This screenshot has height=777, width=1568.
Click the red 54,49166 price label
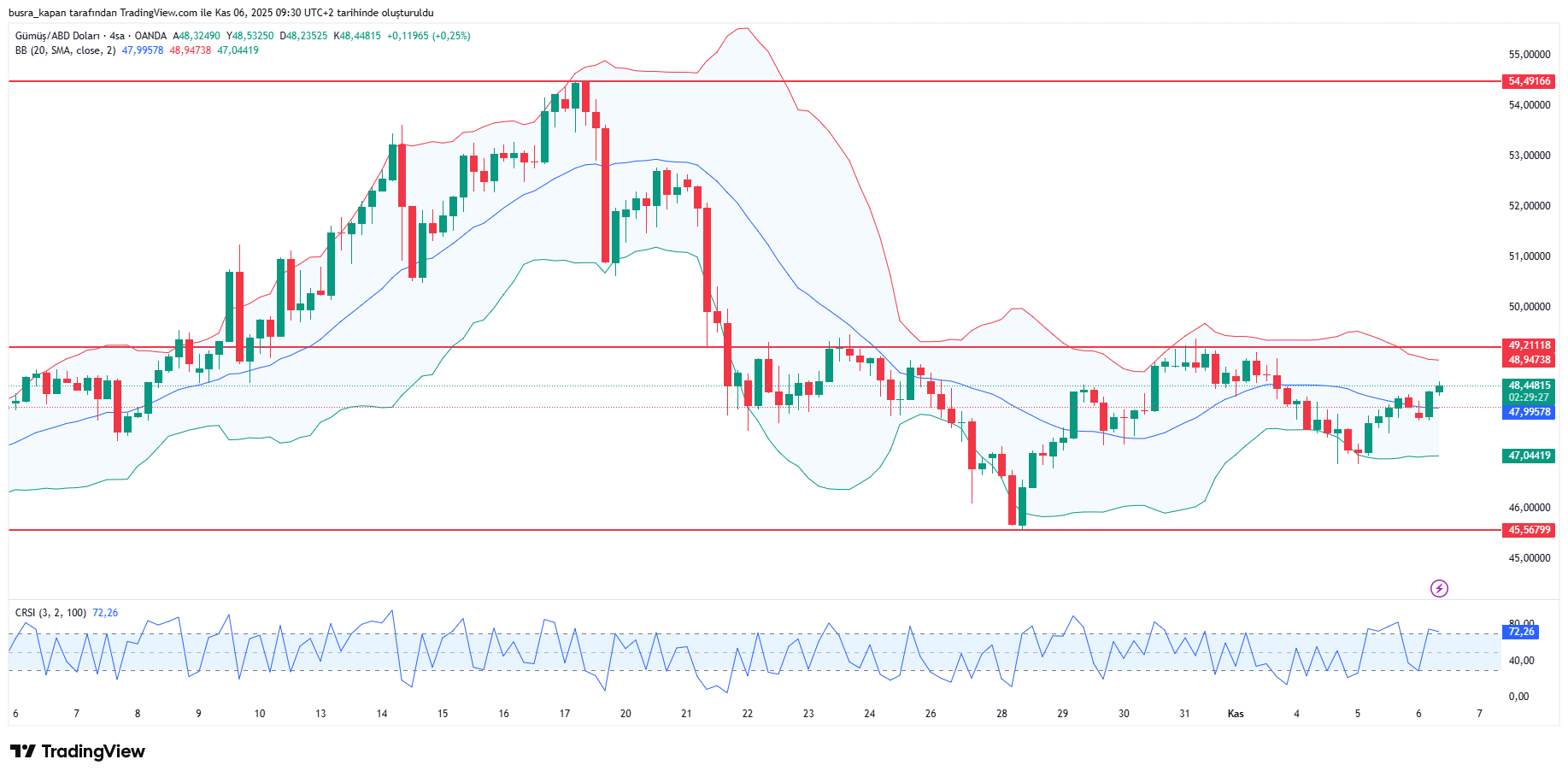(x=1529, y=82)
